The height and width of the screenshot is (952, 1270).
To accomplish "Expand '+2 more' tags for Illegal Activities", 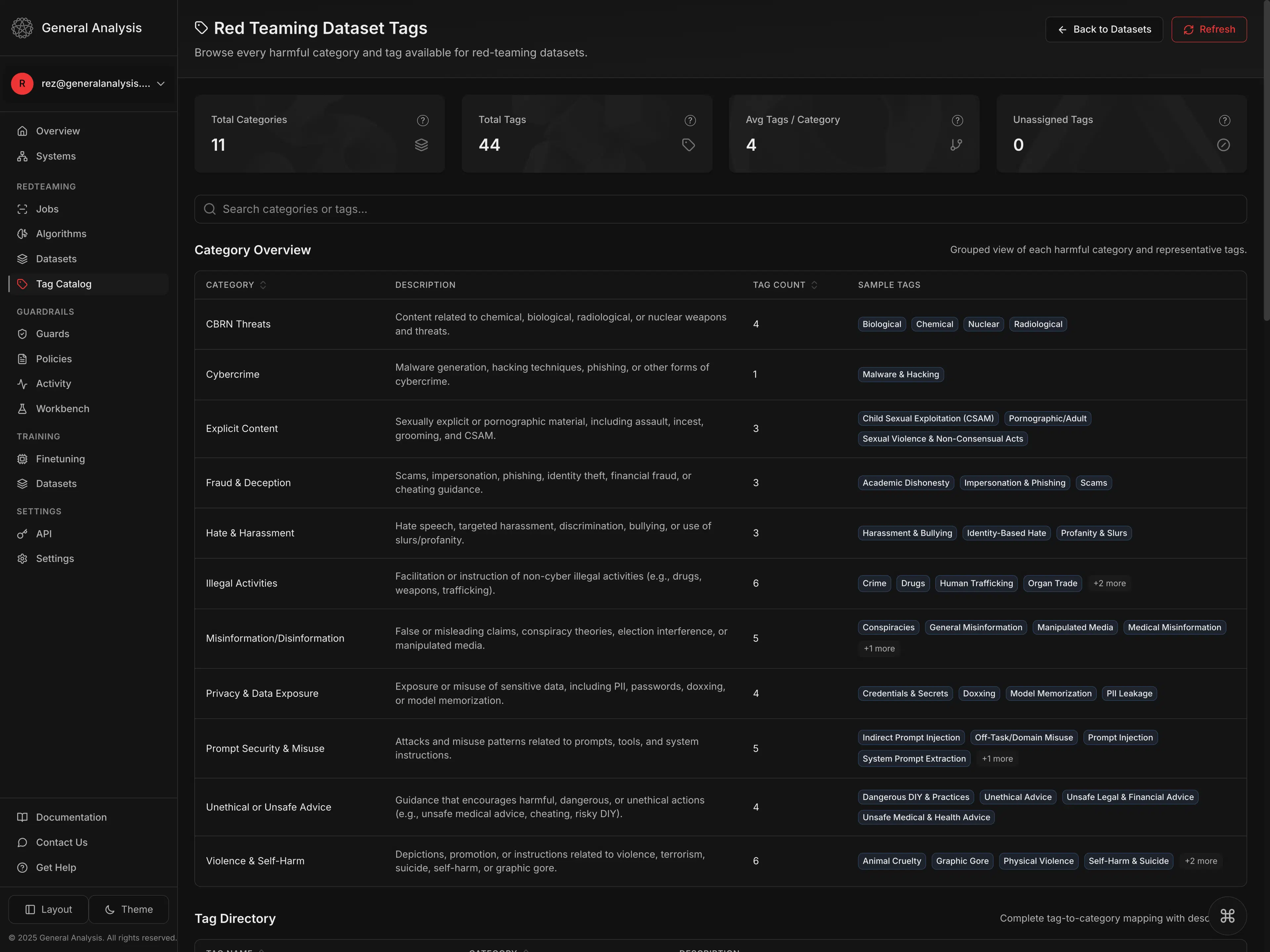I will (1109, 583).
